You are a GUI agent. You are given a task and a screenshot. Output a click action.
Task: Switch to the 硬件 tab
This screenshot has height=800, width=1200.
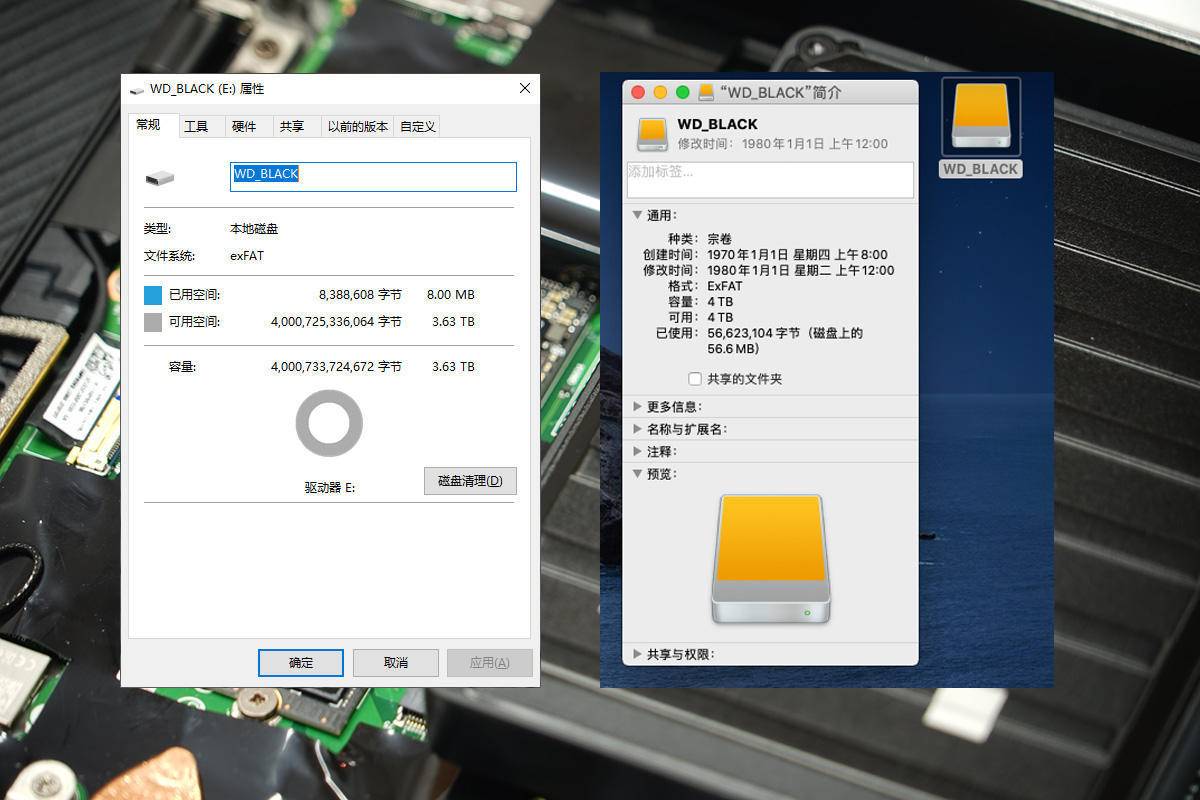pos(246,125)
